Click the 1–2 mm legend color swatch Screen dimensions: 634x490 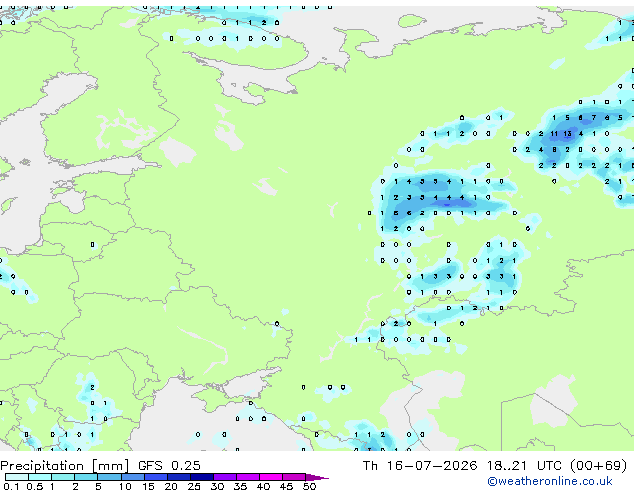63,477
